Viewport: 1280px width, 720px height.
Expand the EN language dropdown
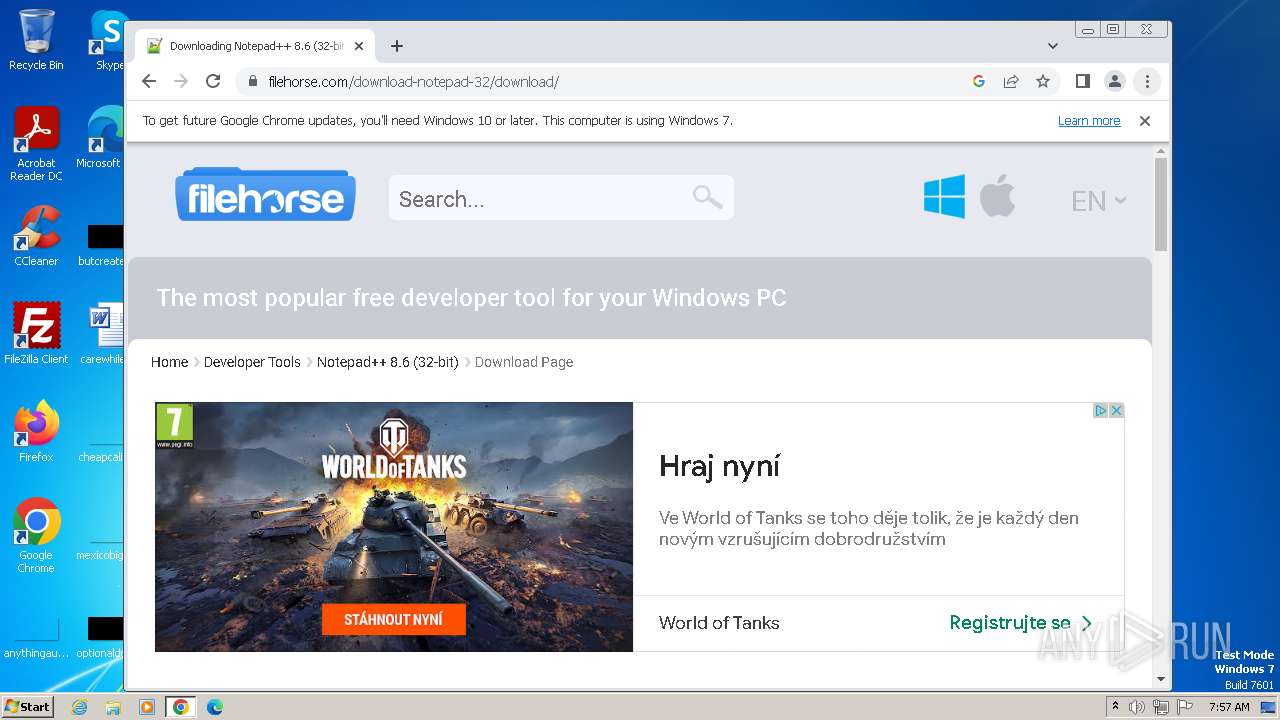click(1098, 201)
